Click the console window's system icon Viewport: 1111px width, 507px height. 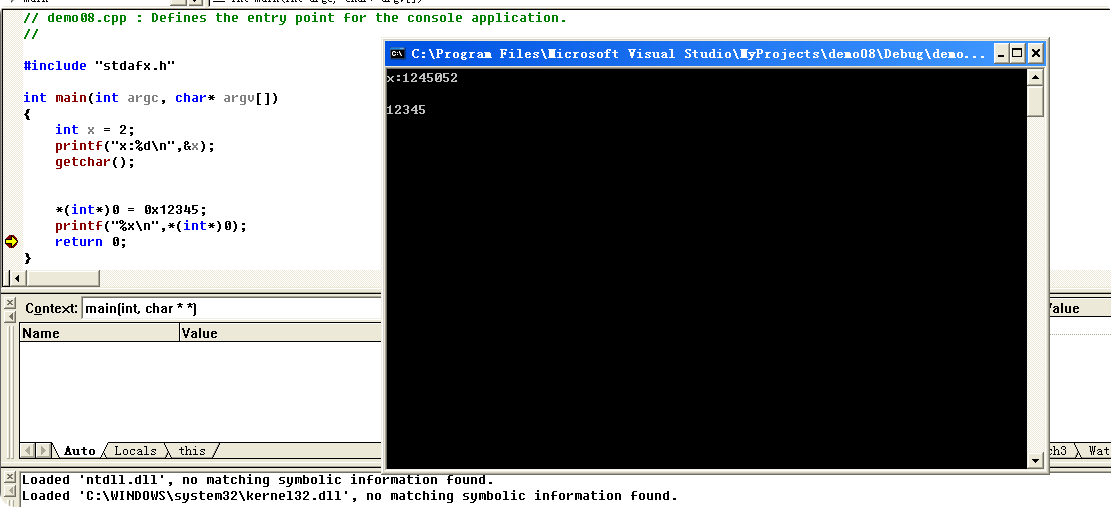pyautogui.click(x=397, y=53)
